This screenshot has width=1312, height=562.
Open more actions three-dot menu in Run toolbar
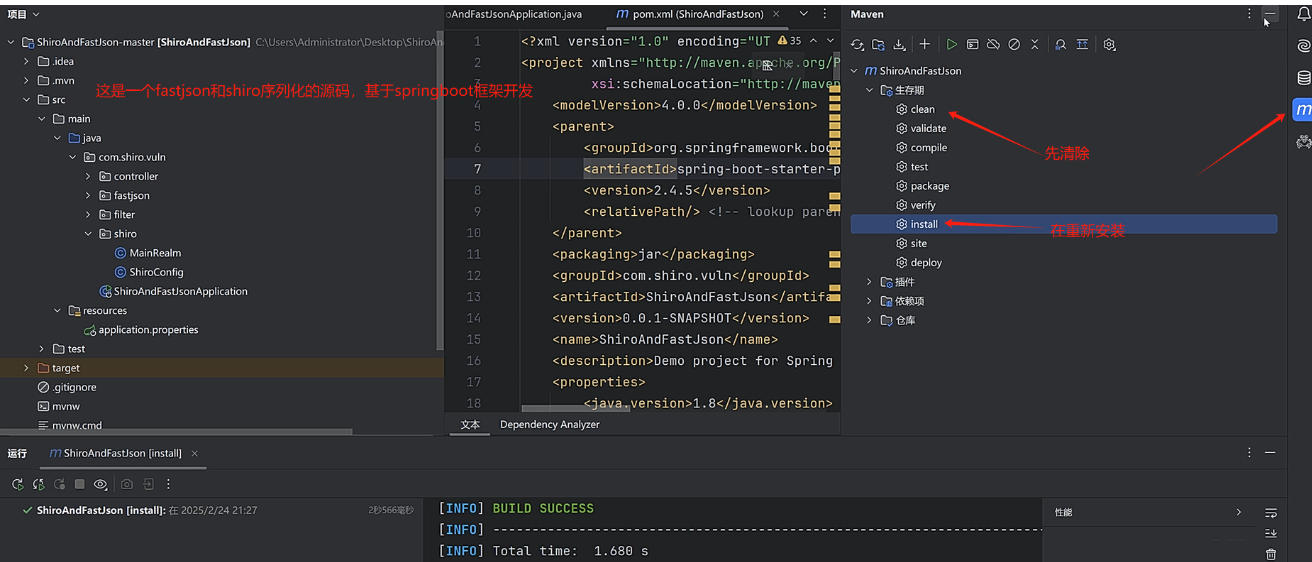click(168, 484)
